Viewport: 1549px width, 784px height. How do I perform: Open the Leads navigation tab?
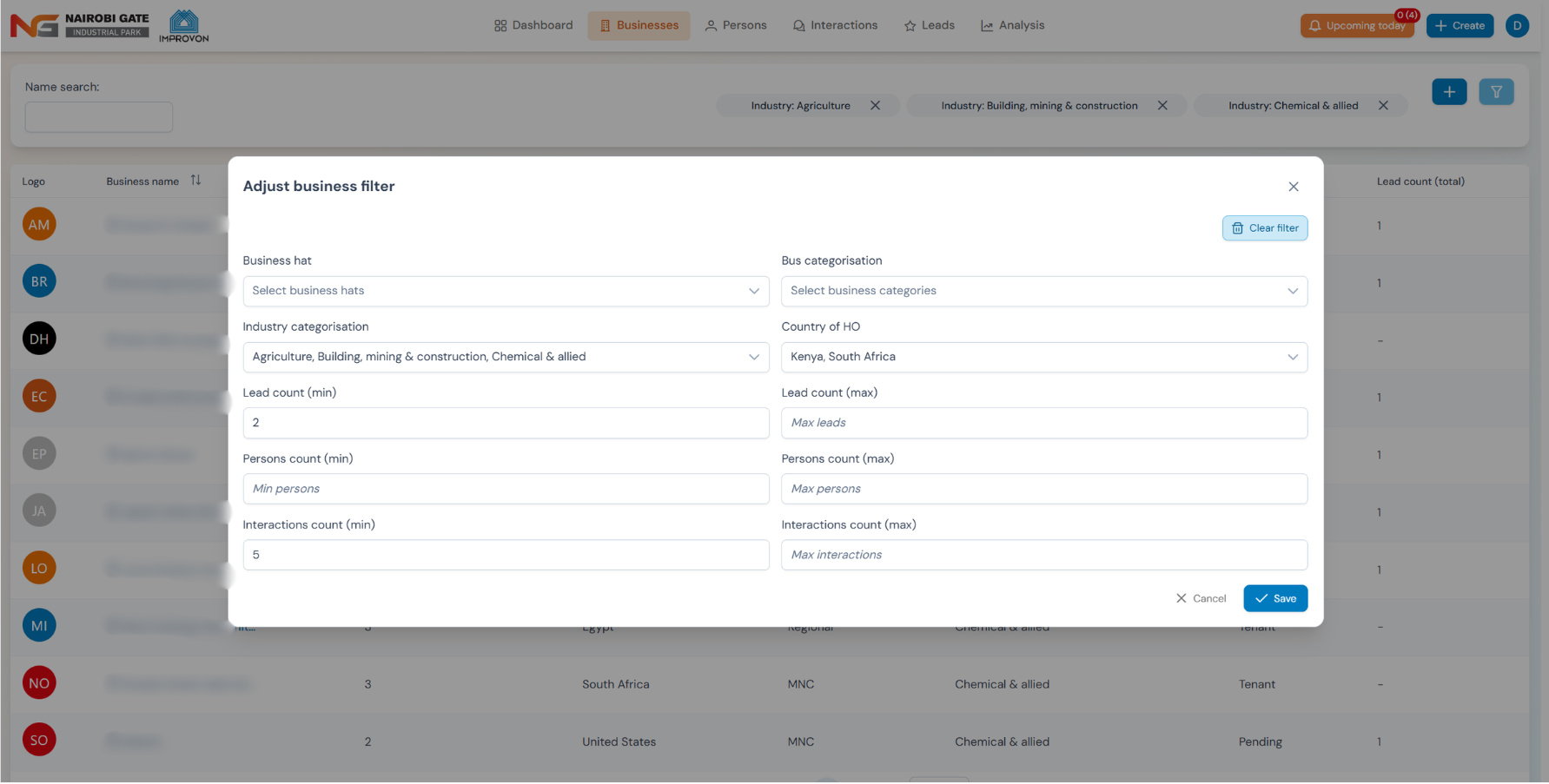(929, 26)
